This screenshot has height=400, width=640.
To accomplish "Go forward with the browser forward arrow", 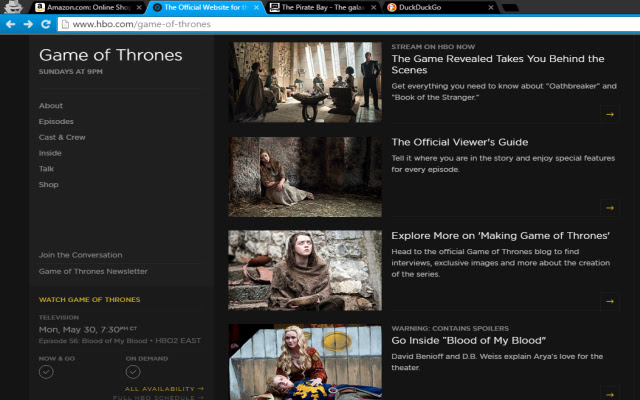I will 28,24.
